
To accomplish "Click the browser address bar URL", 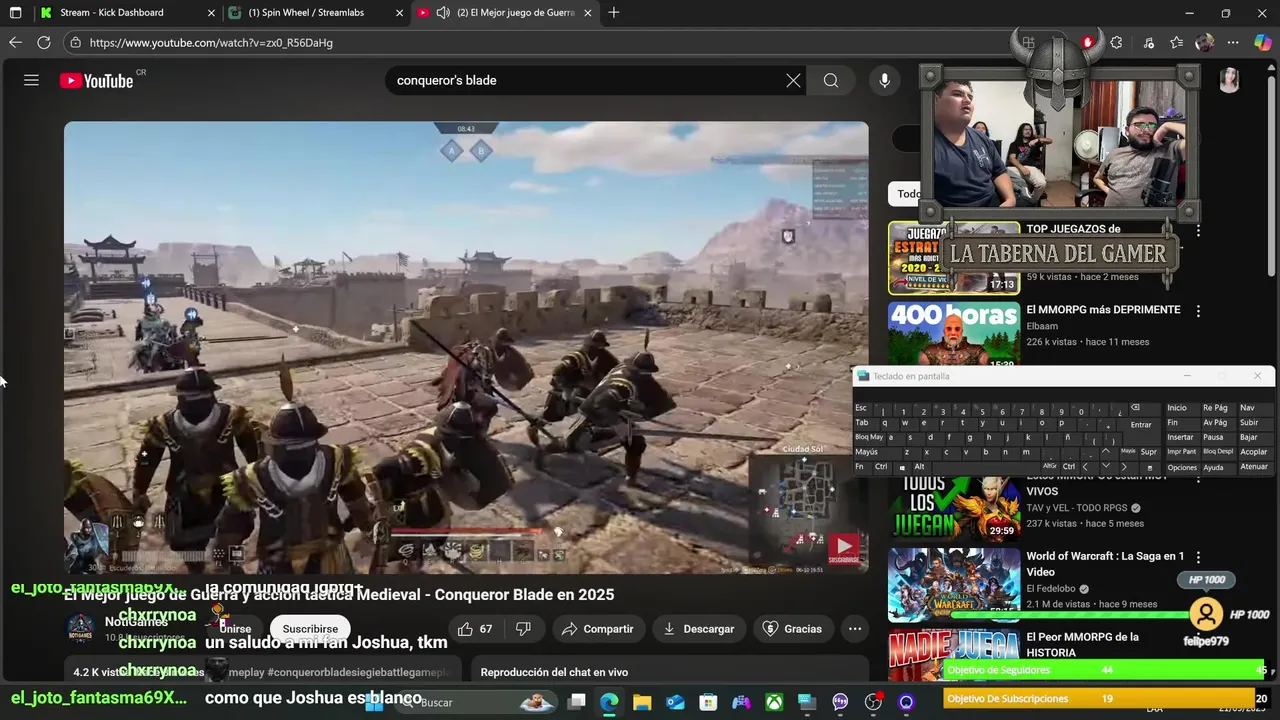I will tap(211, 43).
